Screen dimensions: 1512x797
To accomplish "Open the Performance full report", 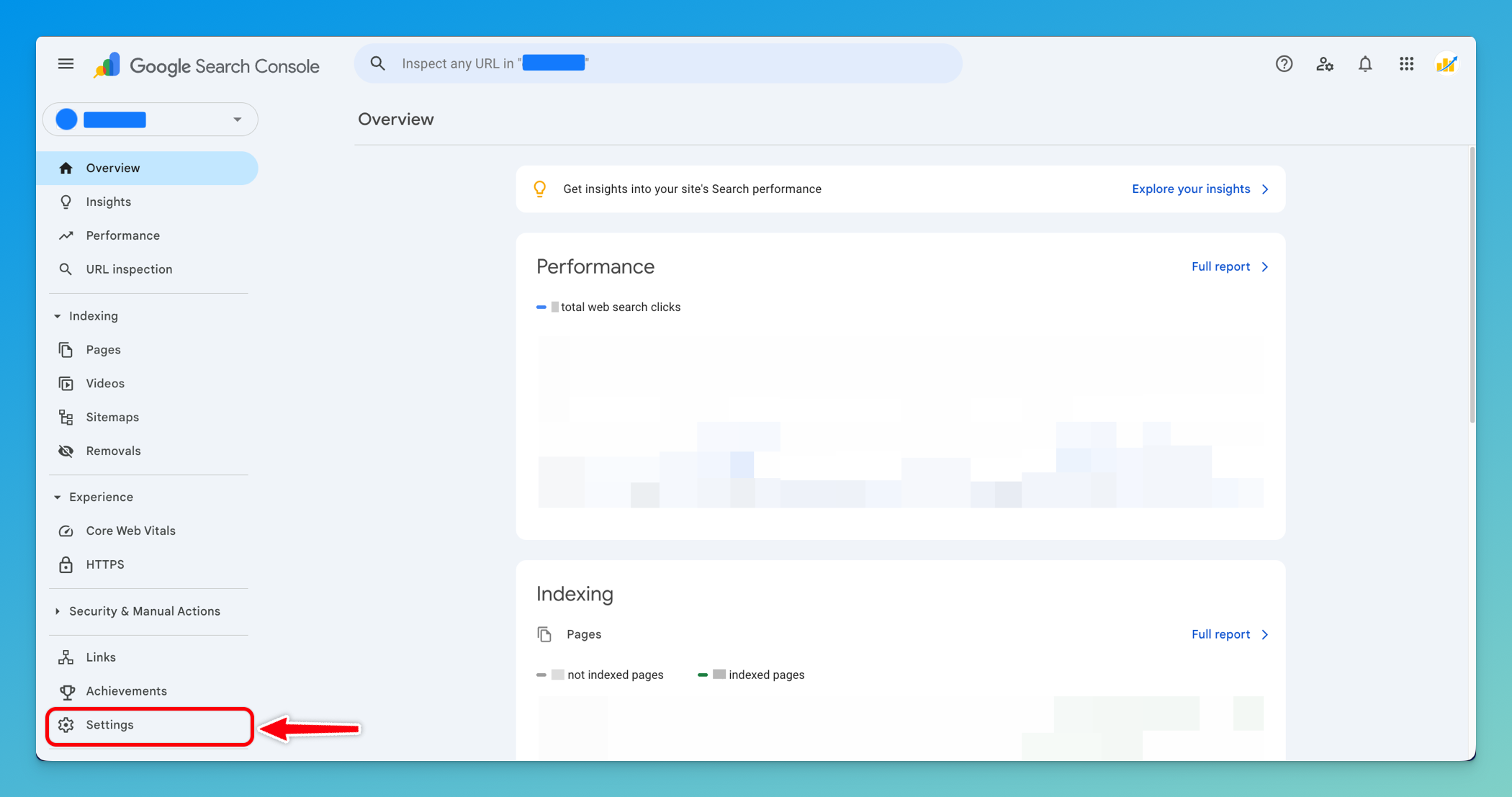I will (x=1222, y=266).
